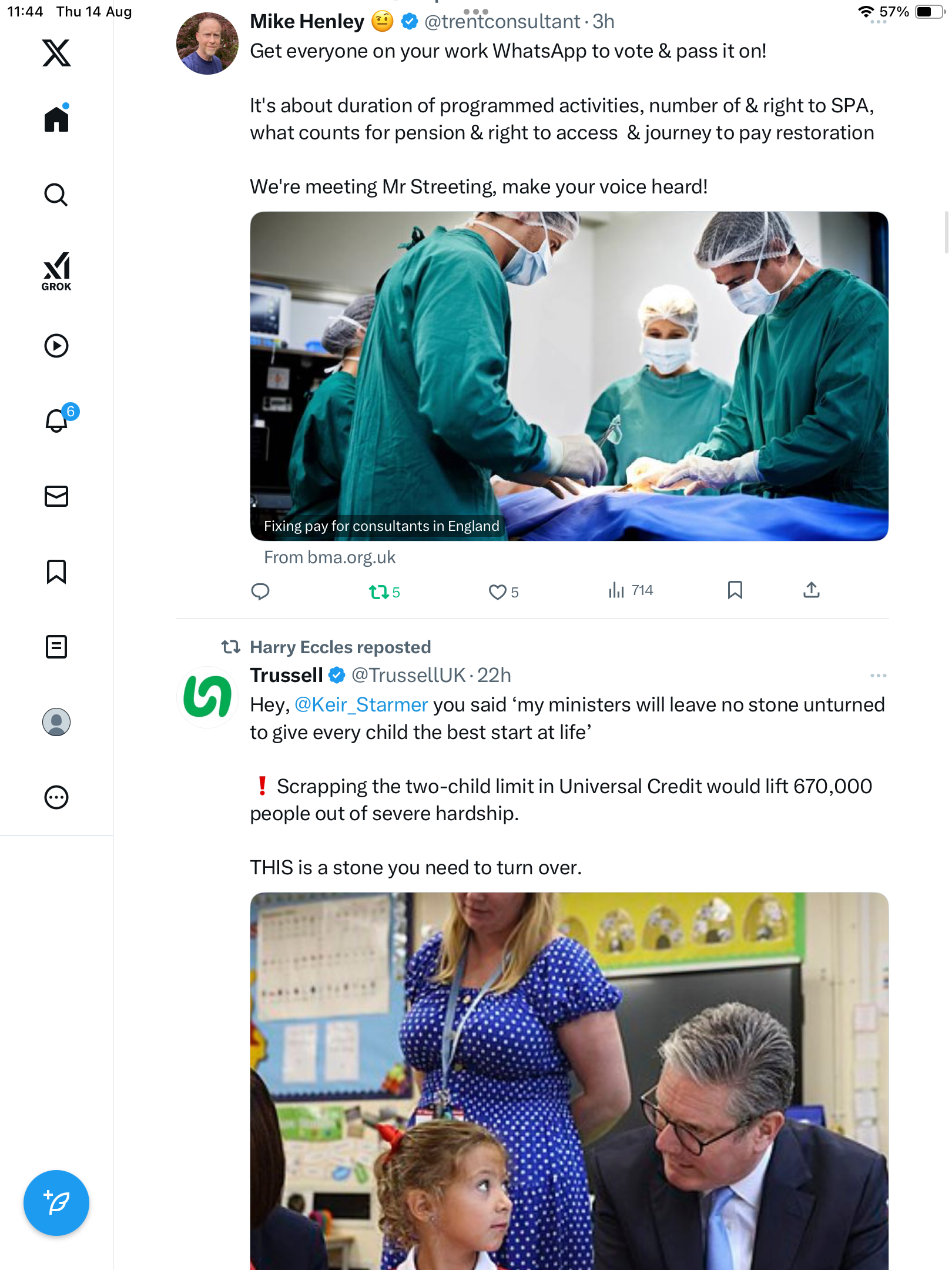Go to Home feed icon
Image resolution: width=952 pixels, height=1270 pixels.
[56, 119]
